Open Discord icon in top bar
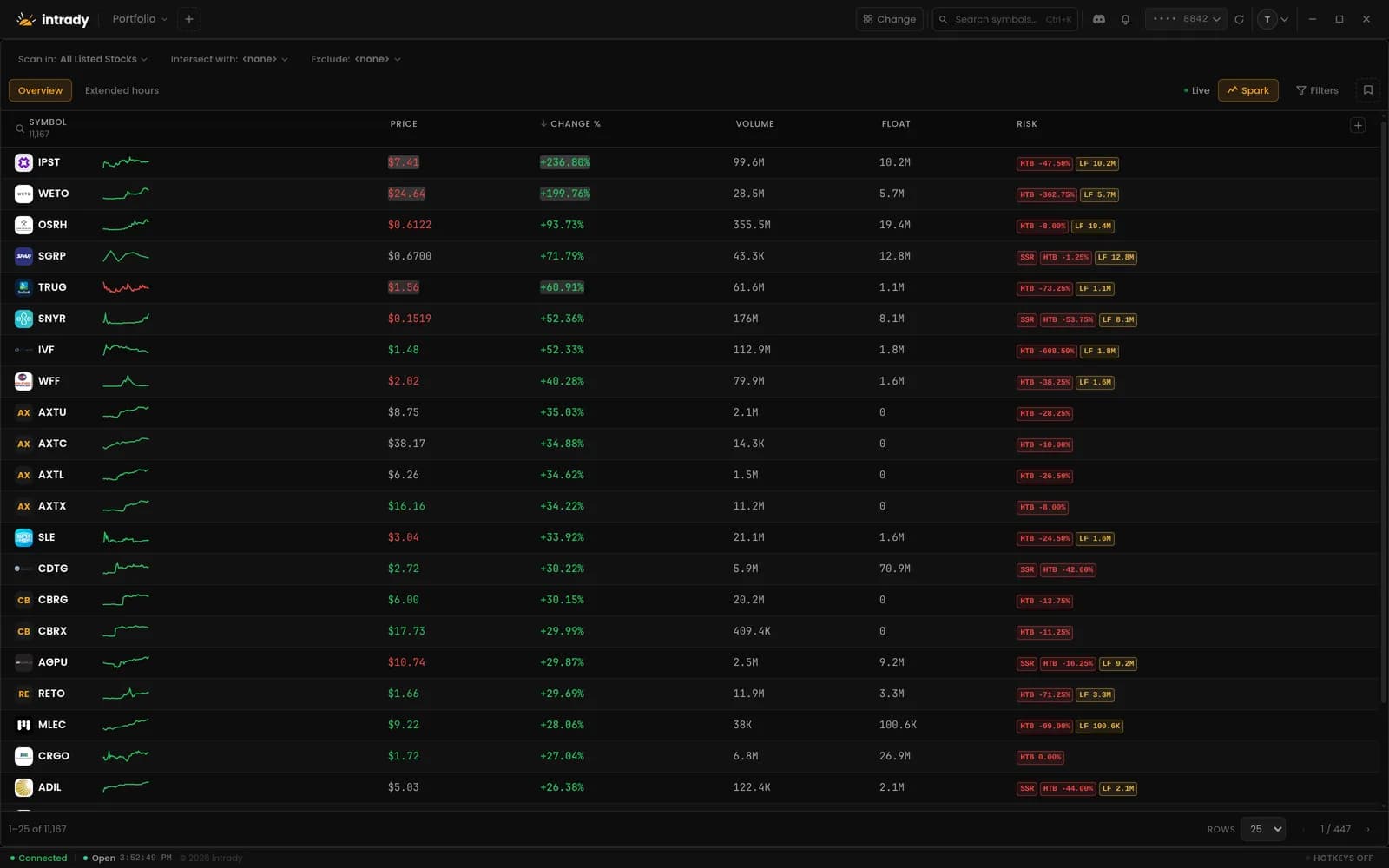The image size is (1389, 868). point(1099,19)
